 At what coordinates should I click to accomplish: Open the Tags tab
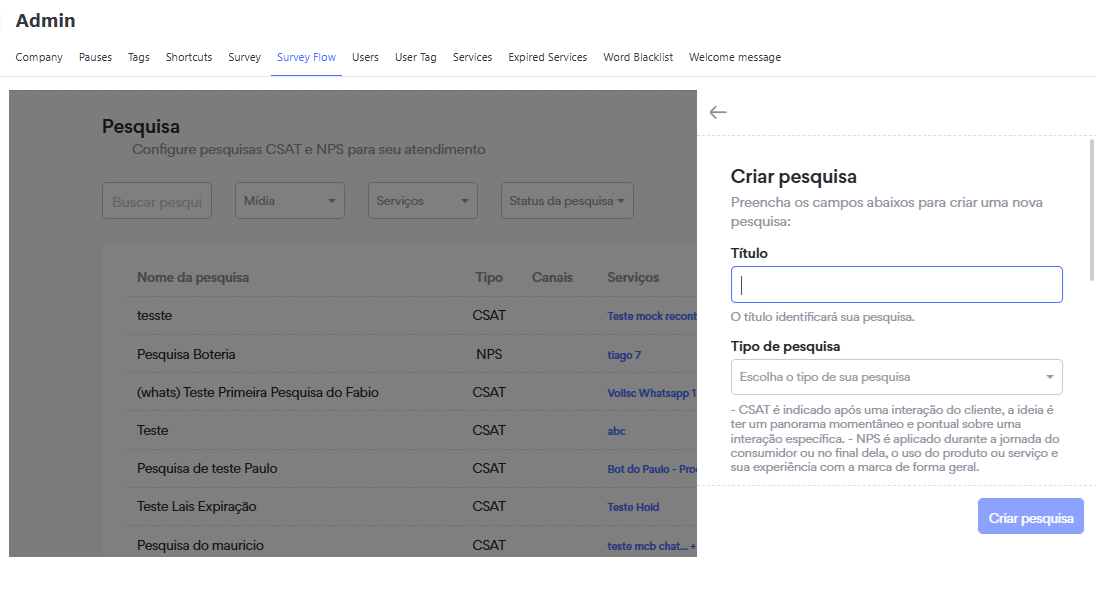(138, 57)
